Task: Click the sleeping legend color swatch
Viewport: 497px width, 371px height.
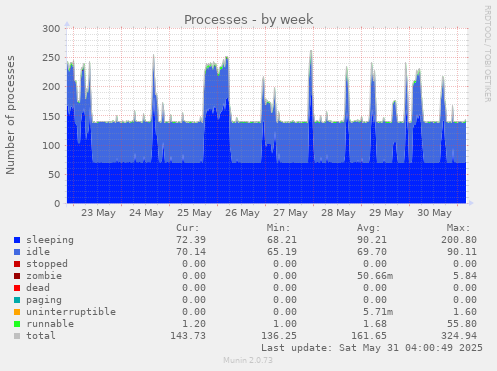Action: click(17, 240)
